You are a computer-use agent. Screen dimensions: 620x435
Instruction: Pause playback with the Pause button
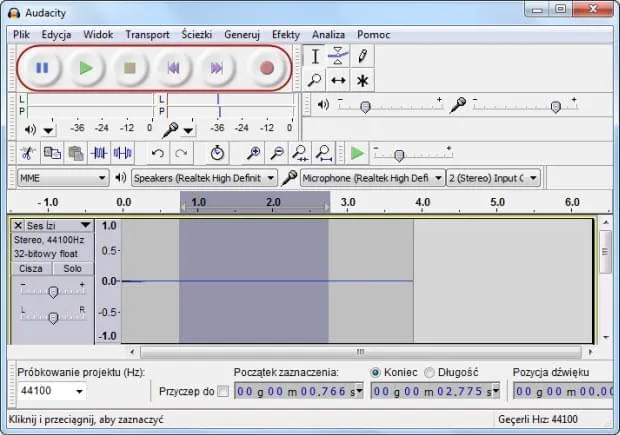tap(42, 68)
